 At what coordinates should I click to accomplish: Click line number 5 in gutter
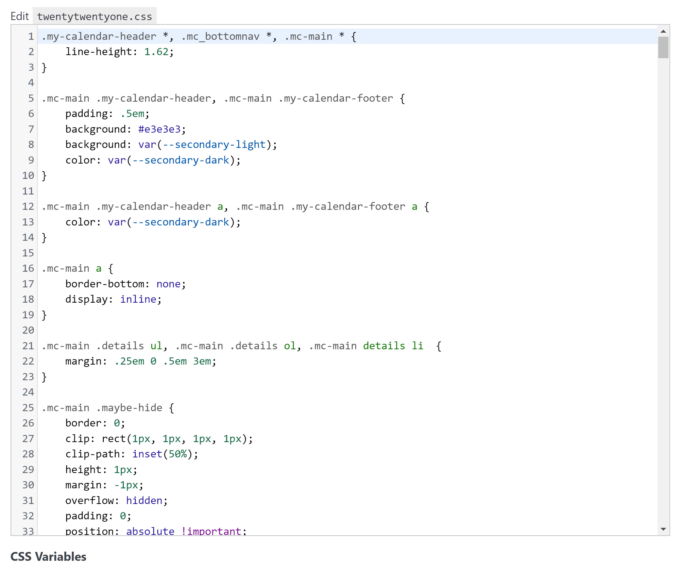(31, 98)
